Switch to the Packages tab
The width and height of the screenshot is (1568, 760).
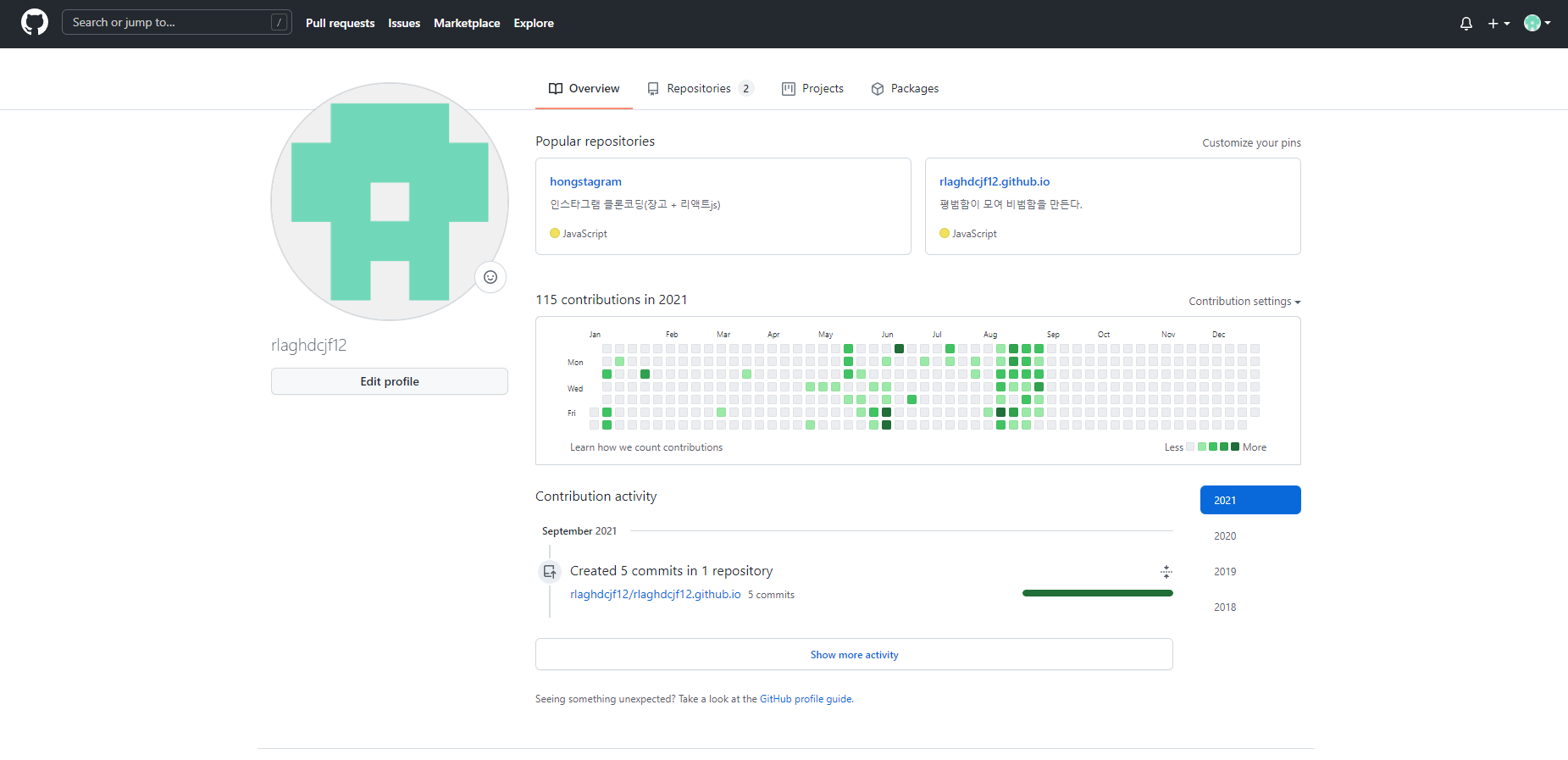point(905,88)
